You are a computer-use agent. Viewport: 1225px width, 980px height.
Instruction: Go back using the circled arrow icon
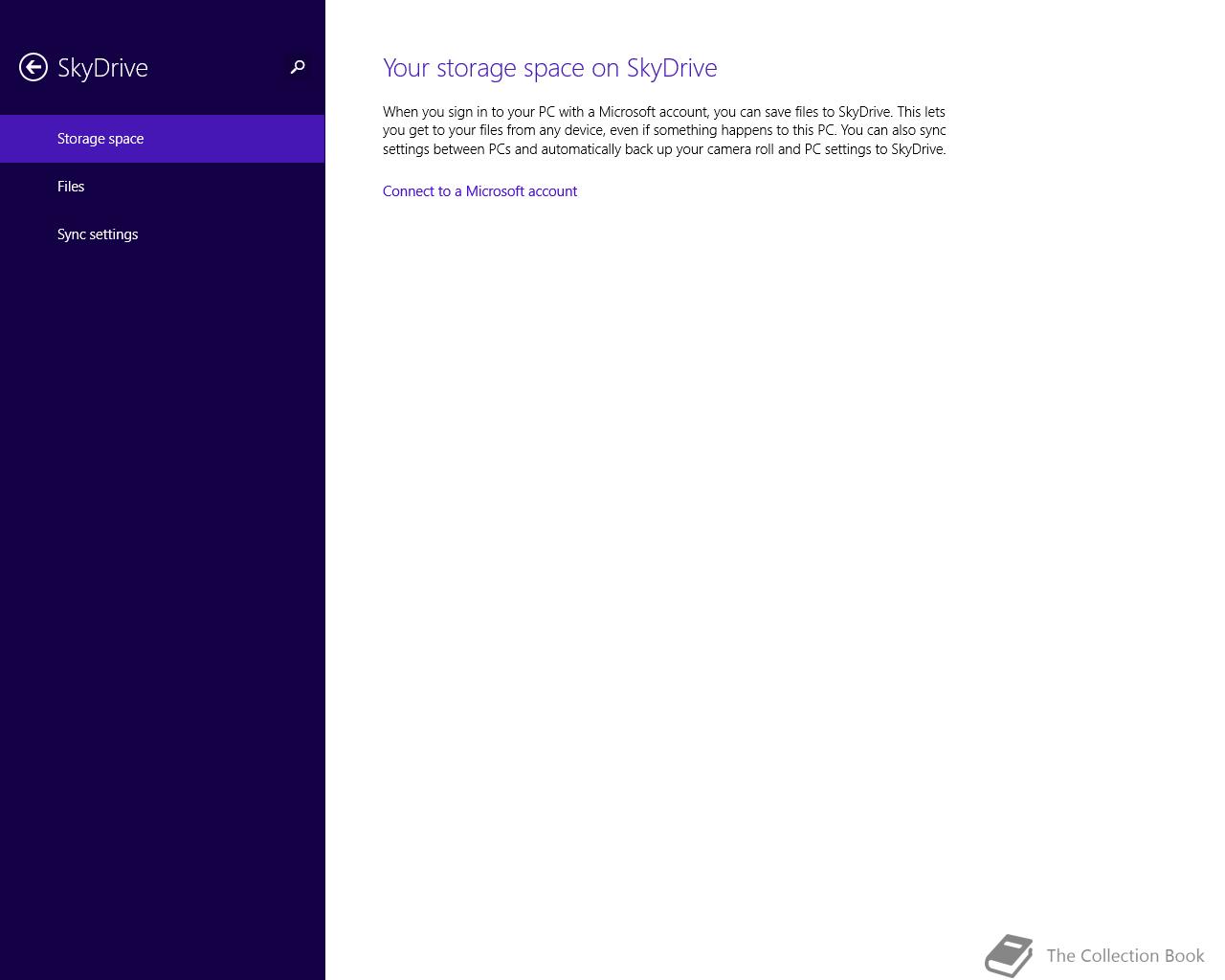33,67
